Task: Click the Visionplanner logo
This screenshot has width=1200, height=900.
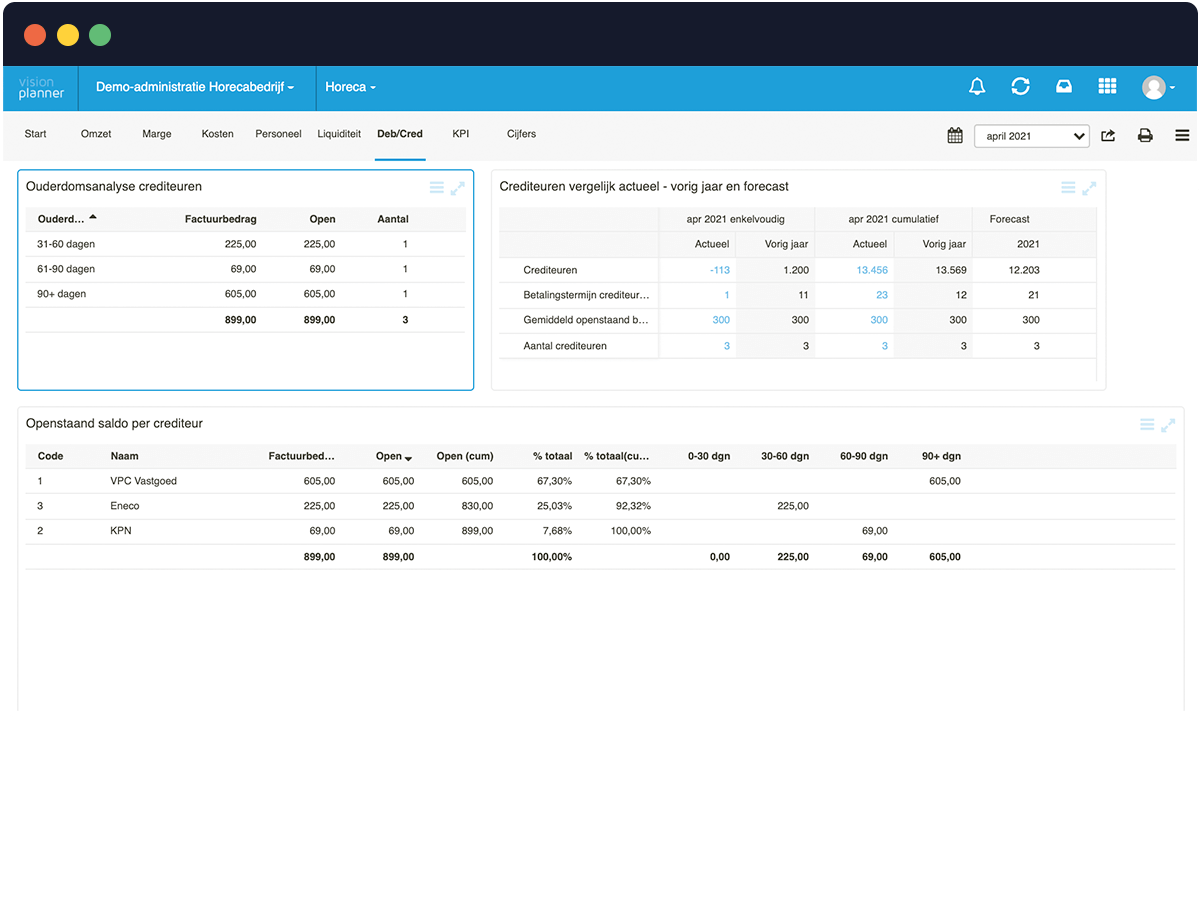Action: click(x=41, y=88)
